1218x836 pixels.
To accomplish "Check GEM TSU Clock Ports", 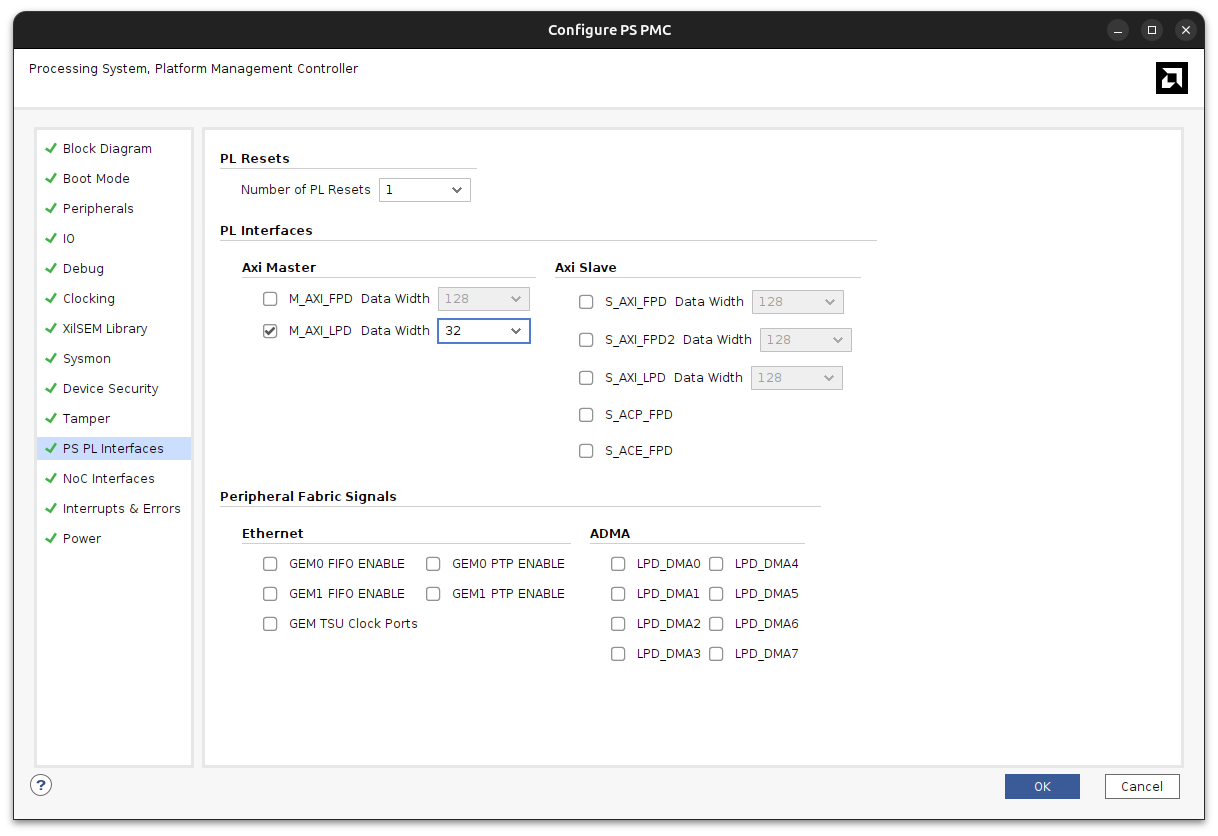I will (270, 623).
